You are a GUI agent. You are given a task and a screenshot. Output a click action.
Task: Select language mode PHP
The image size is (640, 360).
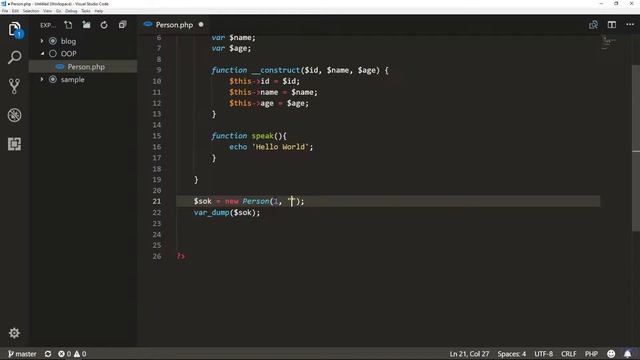pyautogui.click(x=591, y=354)
